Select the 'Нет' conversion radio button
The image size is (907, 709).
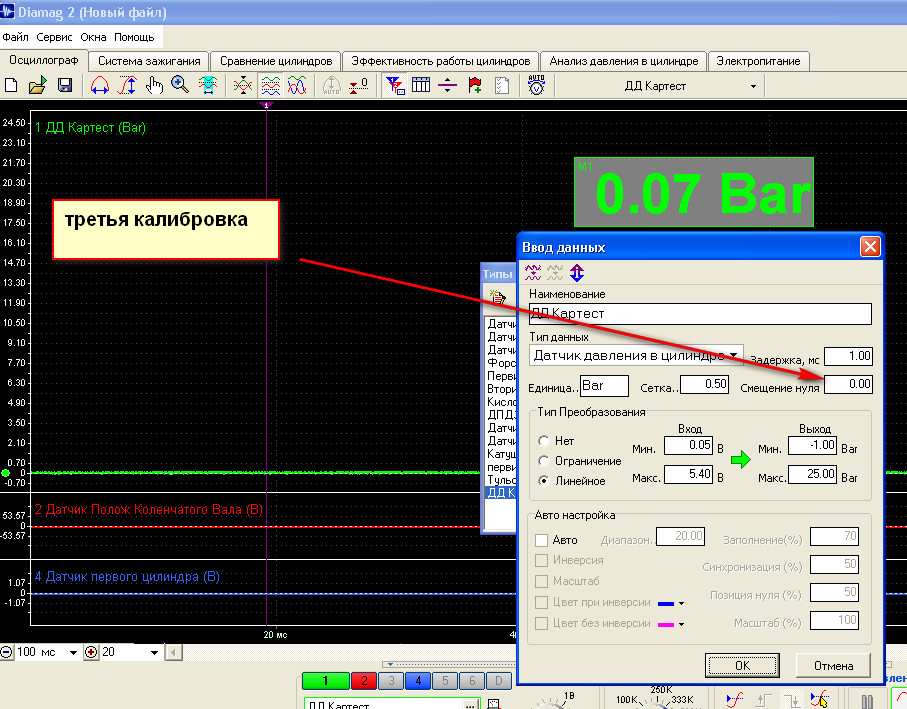[543, 441]
